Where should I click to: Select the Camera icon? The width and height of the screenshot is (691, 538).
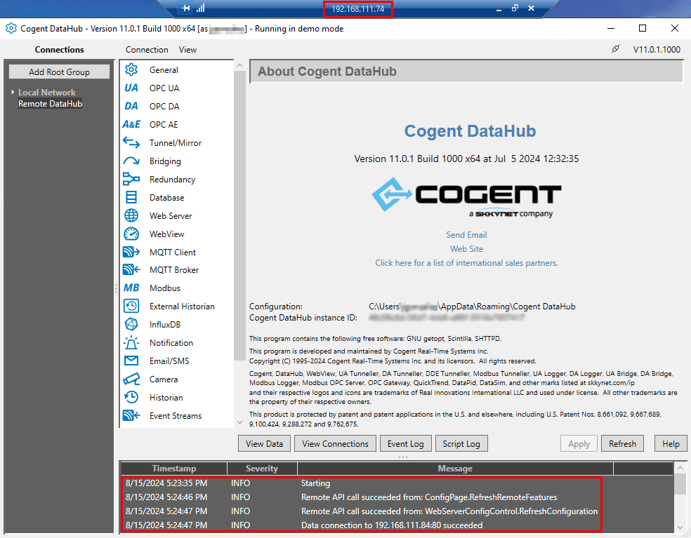click(x=131, y=379)
